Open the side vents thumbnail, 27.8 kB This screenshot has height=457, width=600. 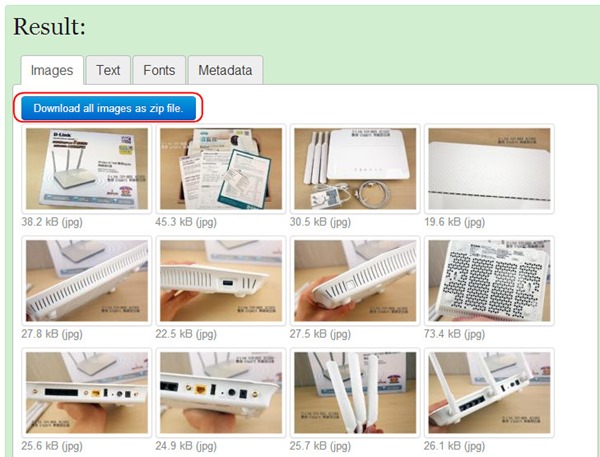(87, 281)
